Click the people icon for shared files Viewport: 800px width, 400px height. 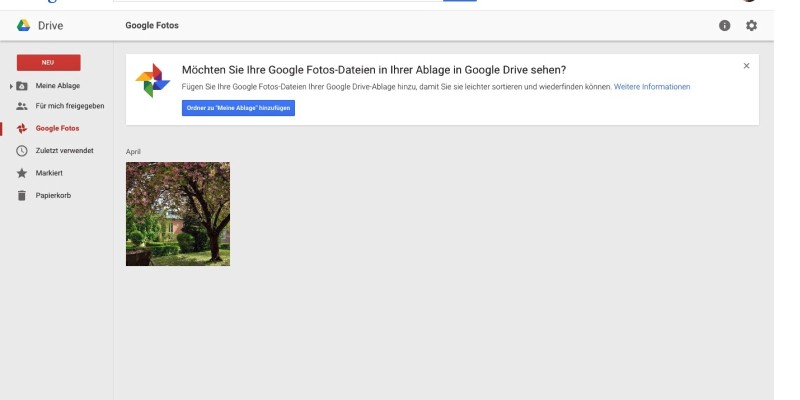(22, 106)
